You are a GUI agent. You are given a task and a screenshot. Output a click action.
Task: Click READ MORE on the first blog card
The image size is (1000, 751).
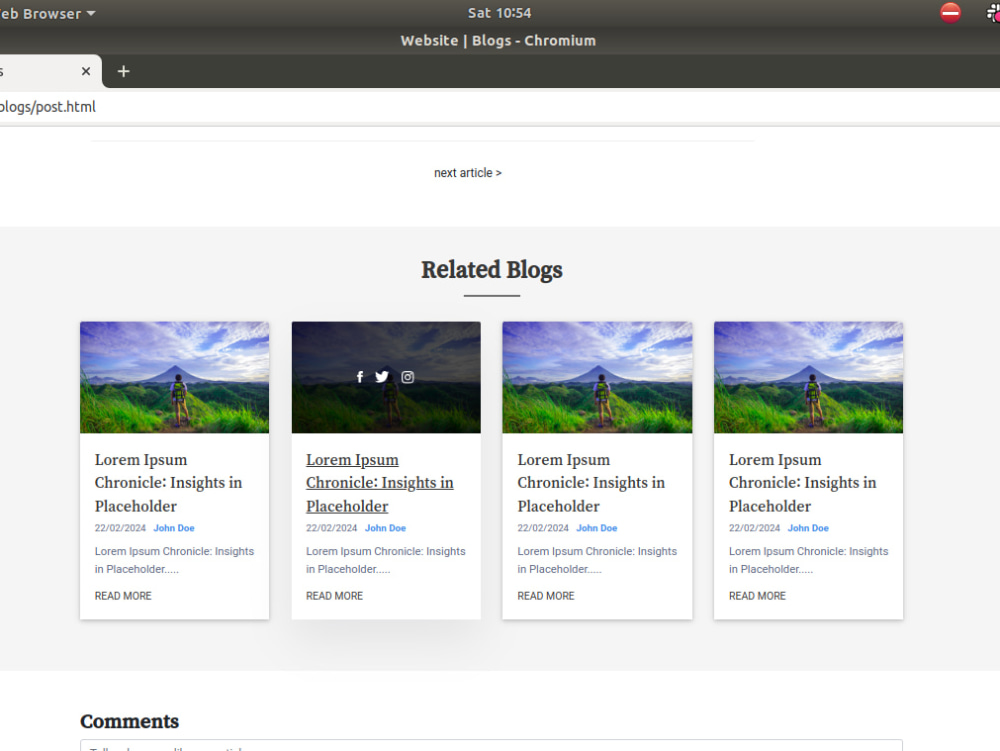[123, 595]
